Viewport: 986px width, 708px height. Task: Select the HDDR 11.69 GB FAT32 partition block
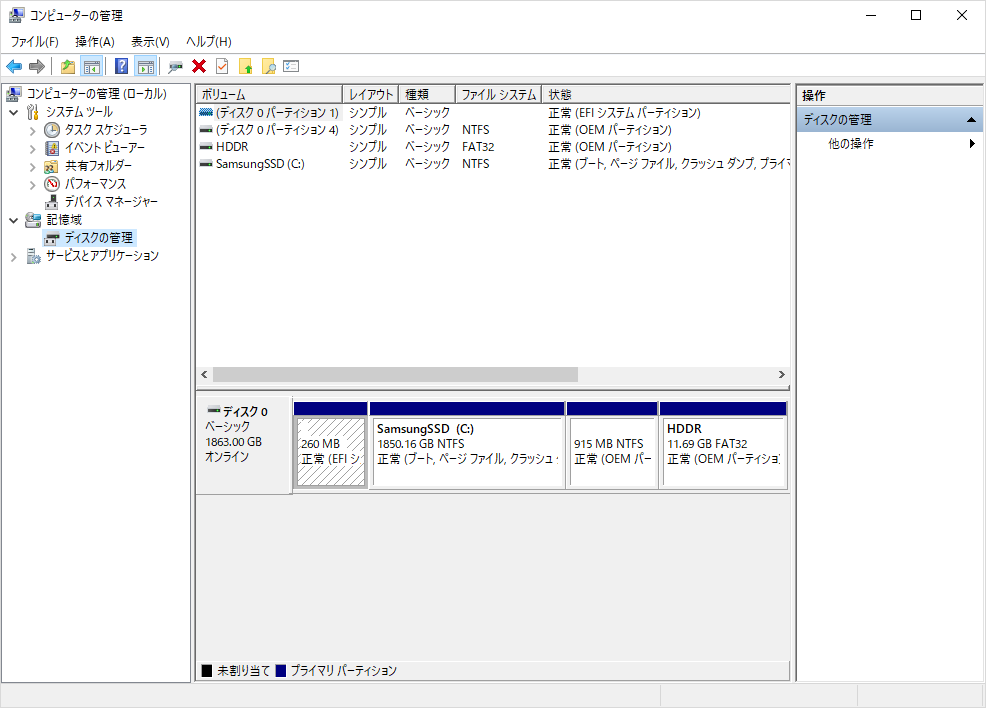click(x=723, y=445)
